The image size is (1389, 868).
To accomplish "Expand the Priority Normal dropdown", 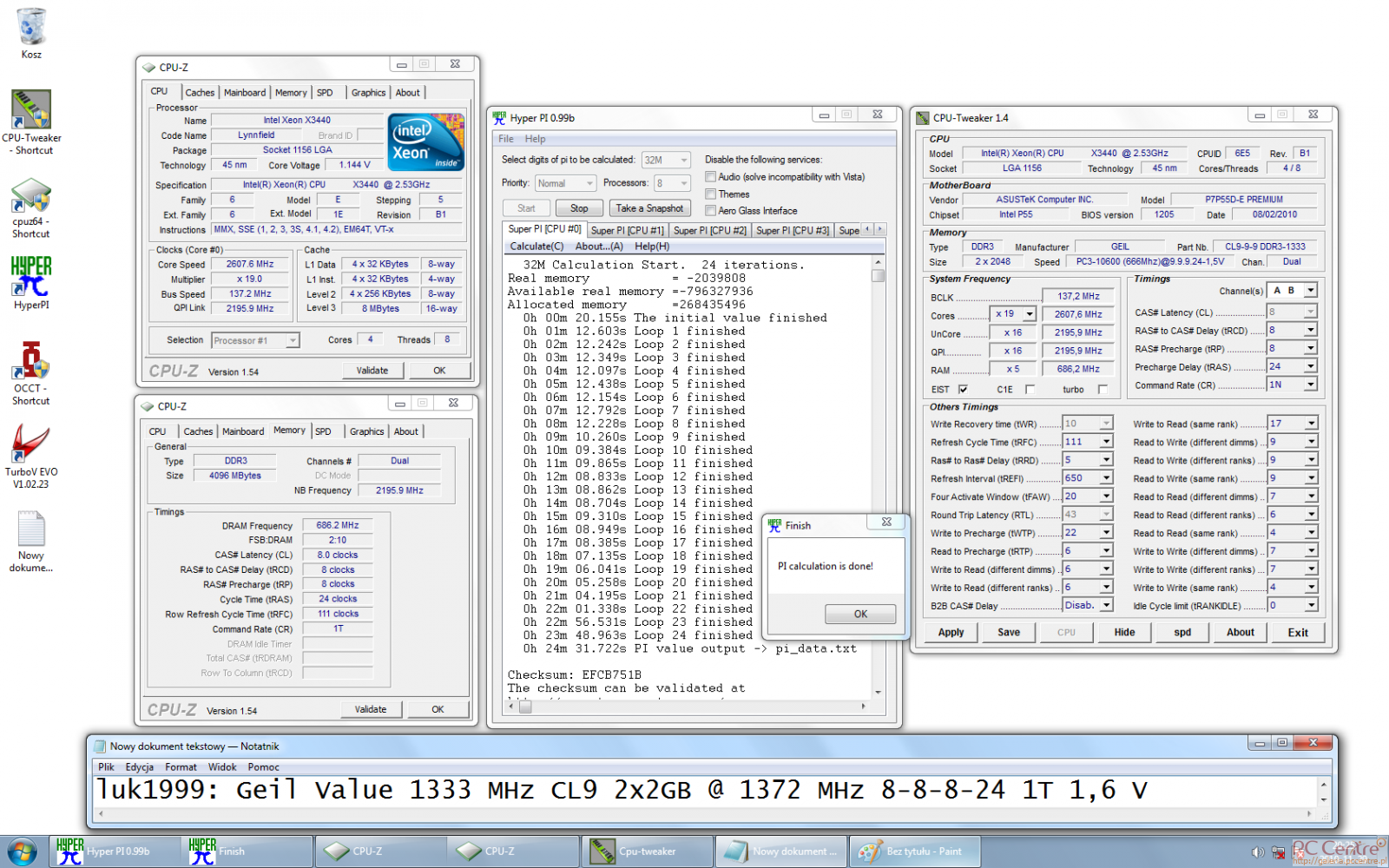I will click(589, 183).
